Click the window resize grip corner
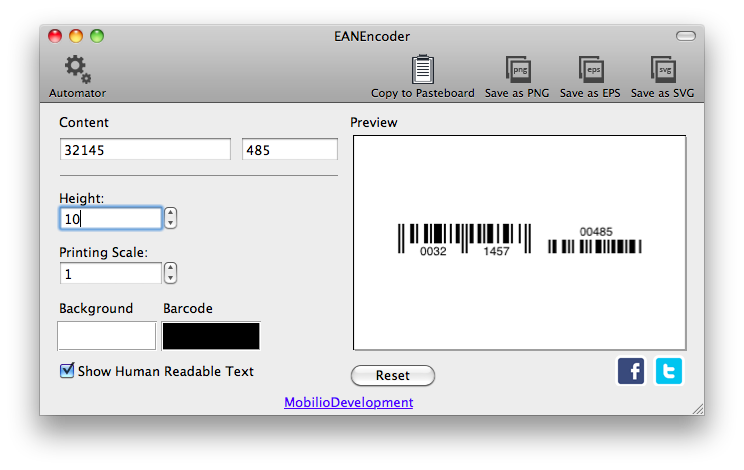 pyautogui.click(x=698, y=409)
